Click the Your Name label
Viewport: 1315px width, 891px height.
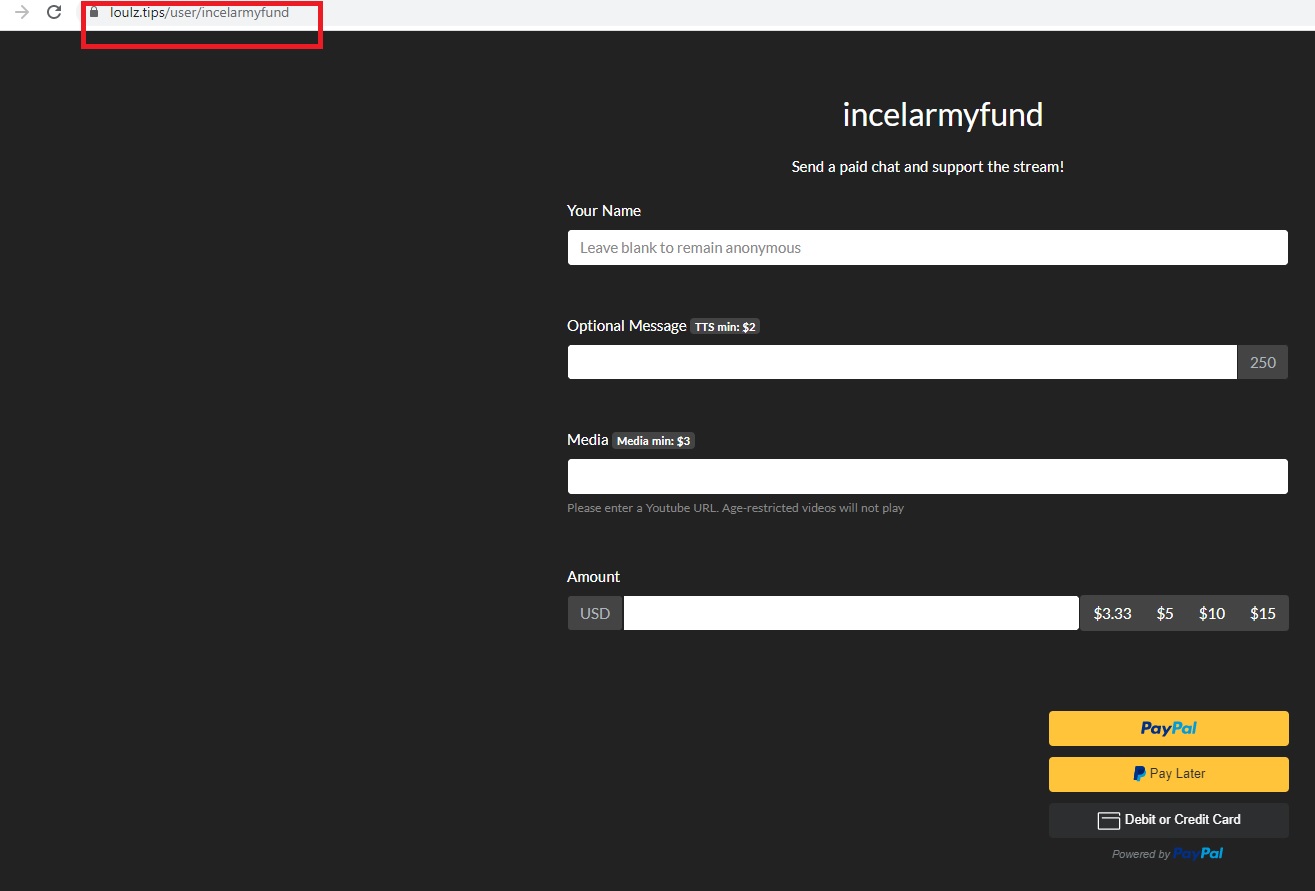tap(604, 211)
